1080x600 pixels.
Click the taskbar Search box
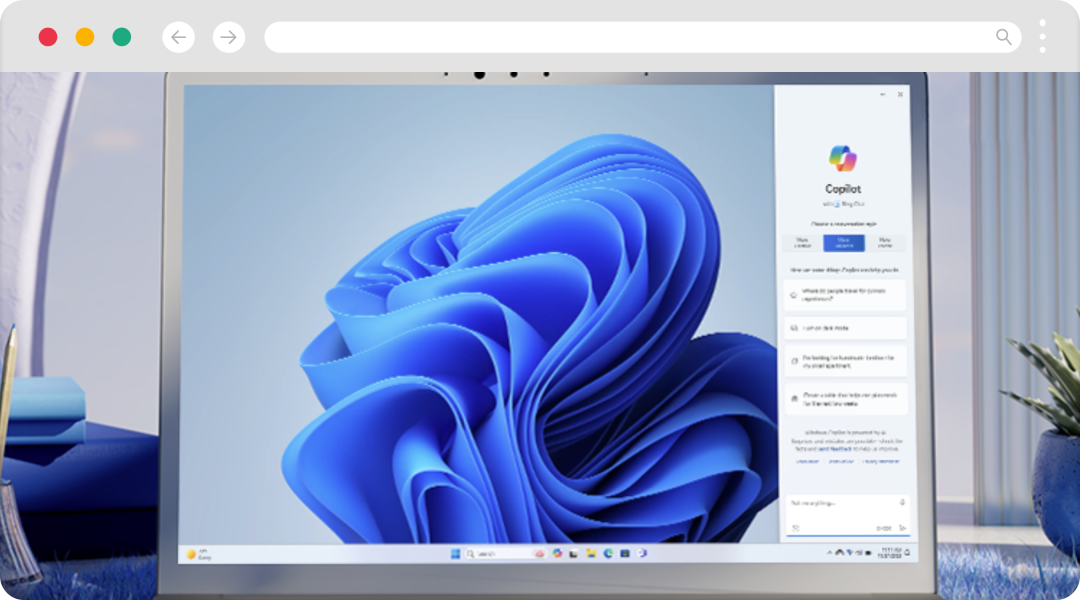(505, 554)
